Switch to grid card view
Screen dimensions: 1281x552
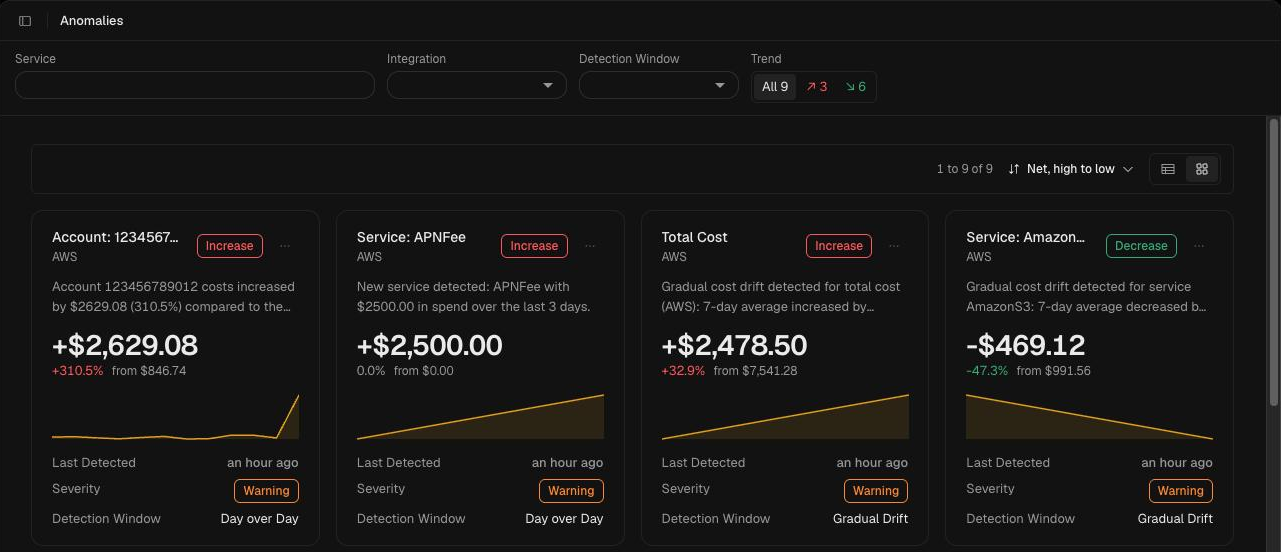[x=1202, y=169]
